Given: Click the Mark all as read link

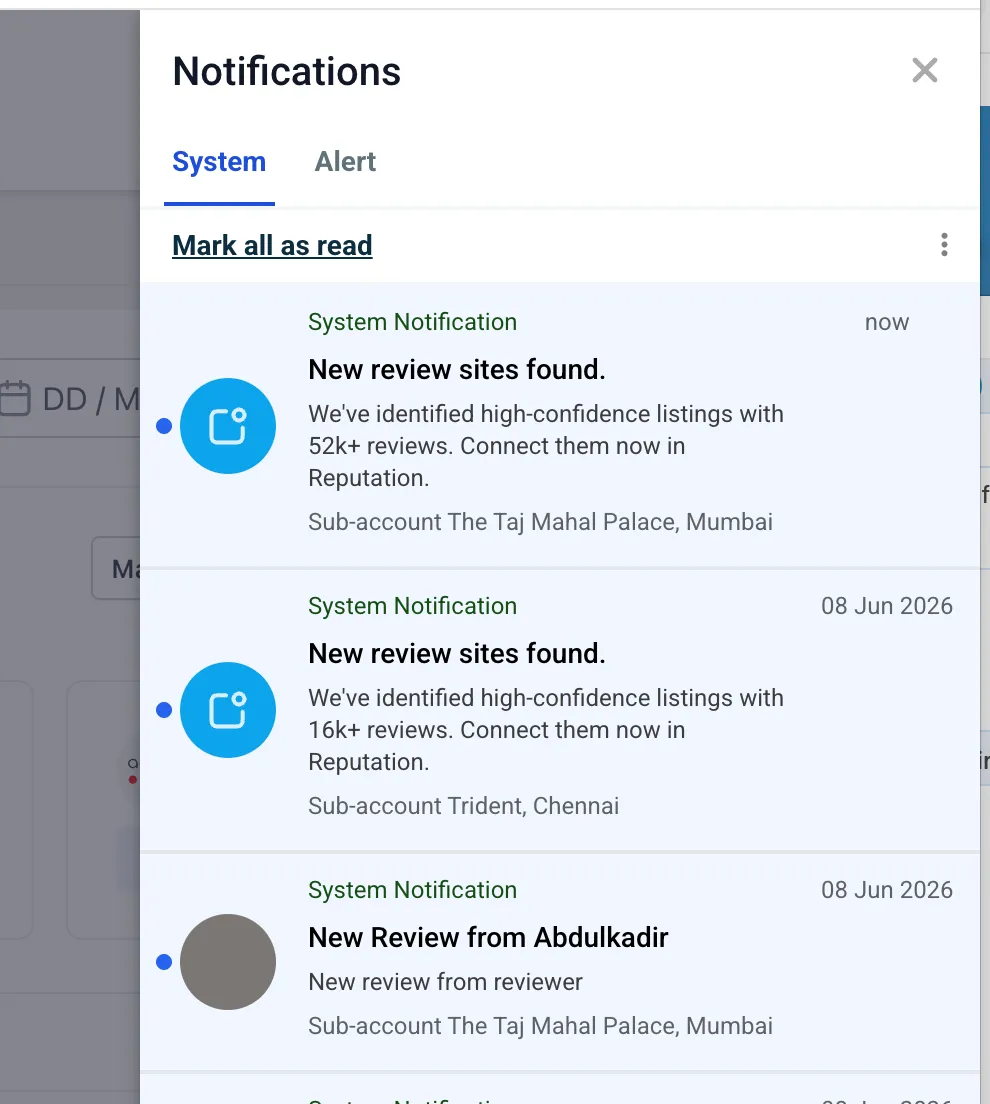Looking at the screenshot, I should (272, 246).
